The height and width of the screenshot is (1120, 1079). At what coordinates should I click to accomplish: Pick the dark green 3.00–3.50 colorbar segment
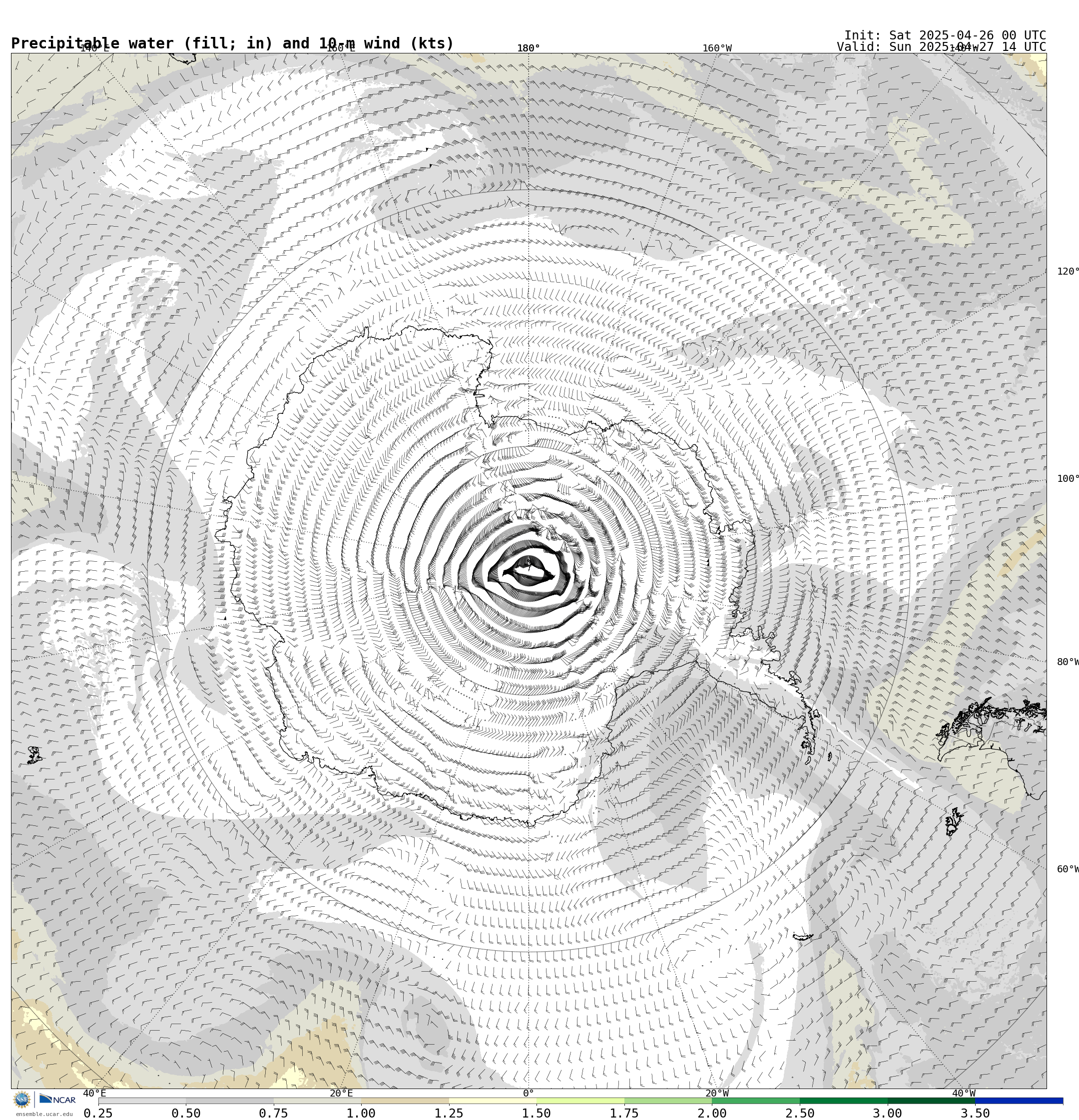932,1101
